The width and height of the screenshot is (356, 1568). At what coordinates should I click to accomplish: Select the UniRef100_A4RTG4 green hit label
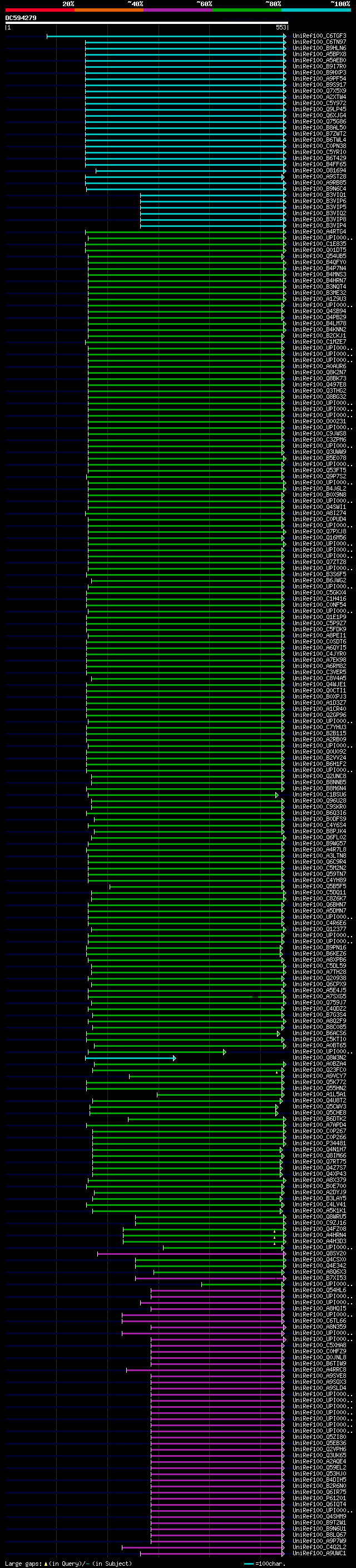tap(319, 231)
